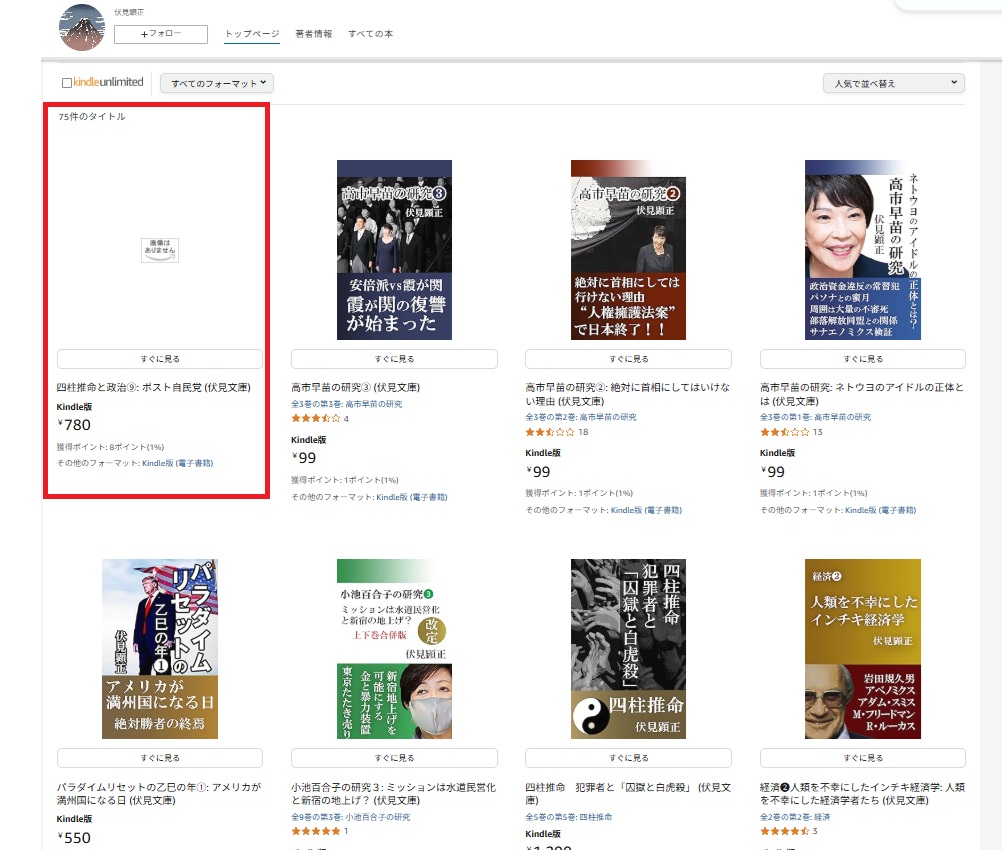This screenshot has height=850, width=1002.
Task: Open the すべてのフォーマット dropdown
Action: click(217, 84)
